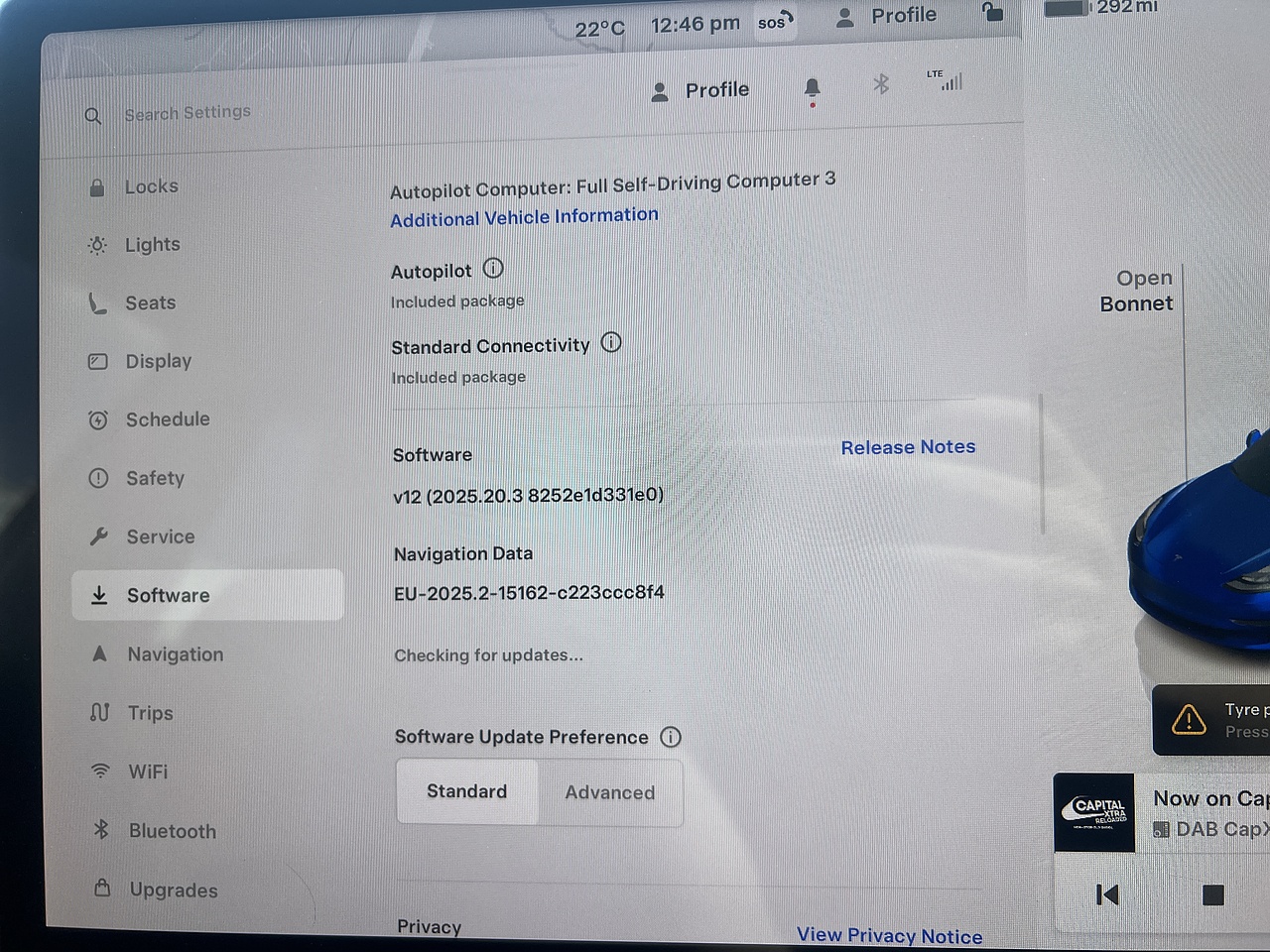Image resolution: width=1270 pixels, height=952 pixels.
Task: Skip to previous track in media player
Action: (1107, 895)
